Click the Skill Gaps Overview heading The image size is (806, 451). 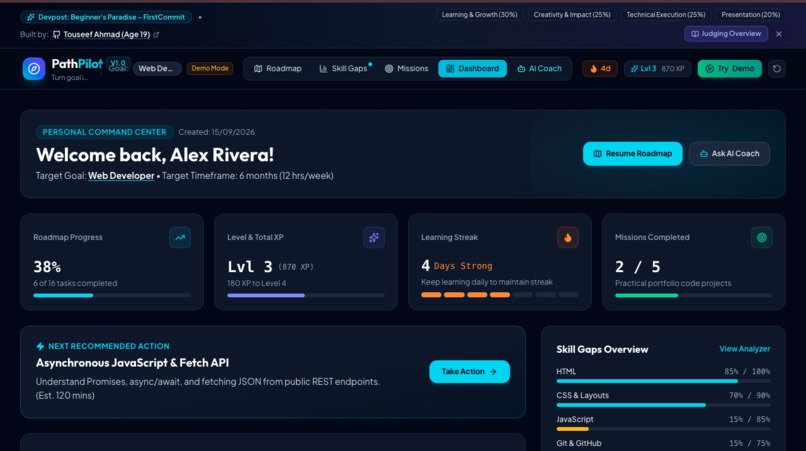[602, 349]
